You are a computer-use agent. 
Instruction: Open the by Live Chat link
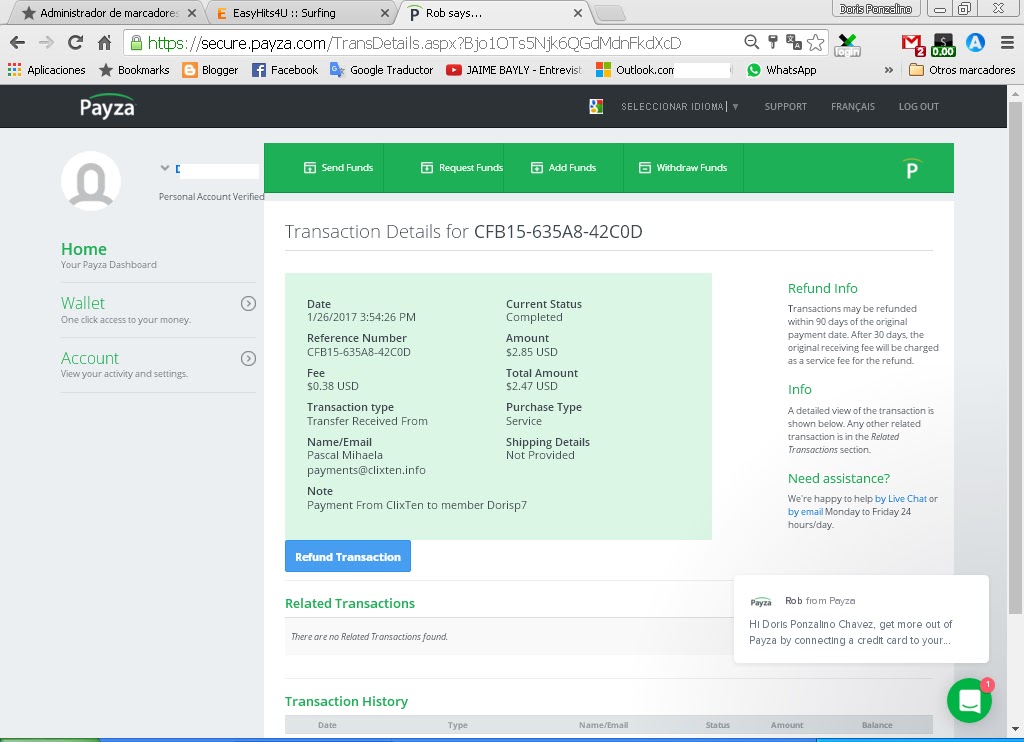901,498
